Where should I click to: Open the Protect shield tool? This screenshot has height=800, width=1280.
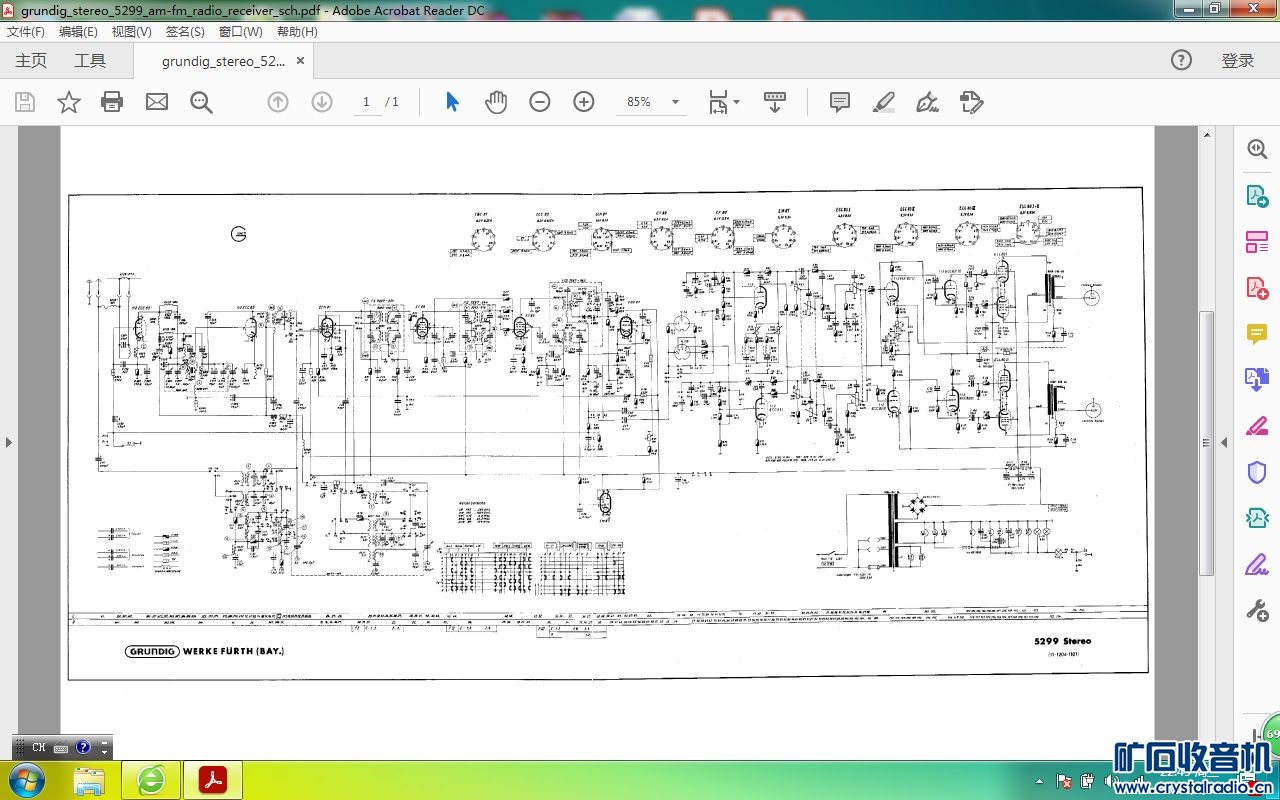pos(1257,472)
